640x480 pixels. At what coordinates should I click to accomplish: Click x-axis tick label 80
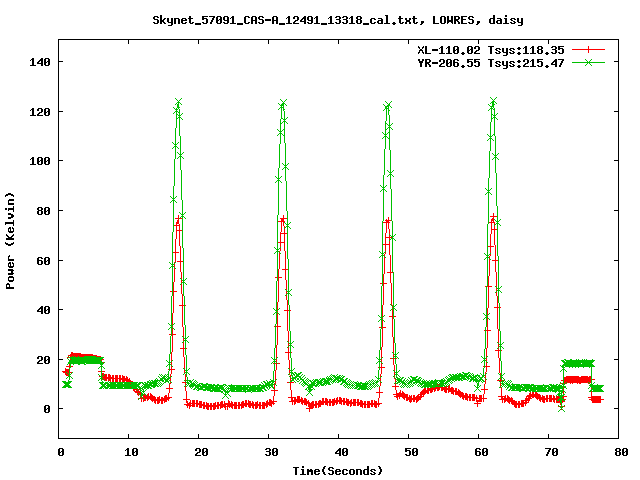(622, 452)
